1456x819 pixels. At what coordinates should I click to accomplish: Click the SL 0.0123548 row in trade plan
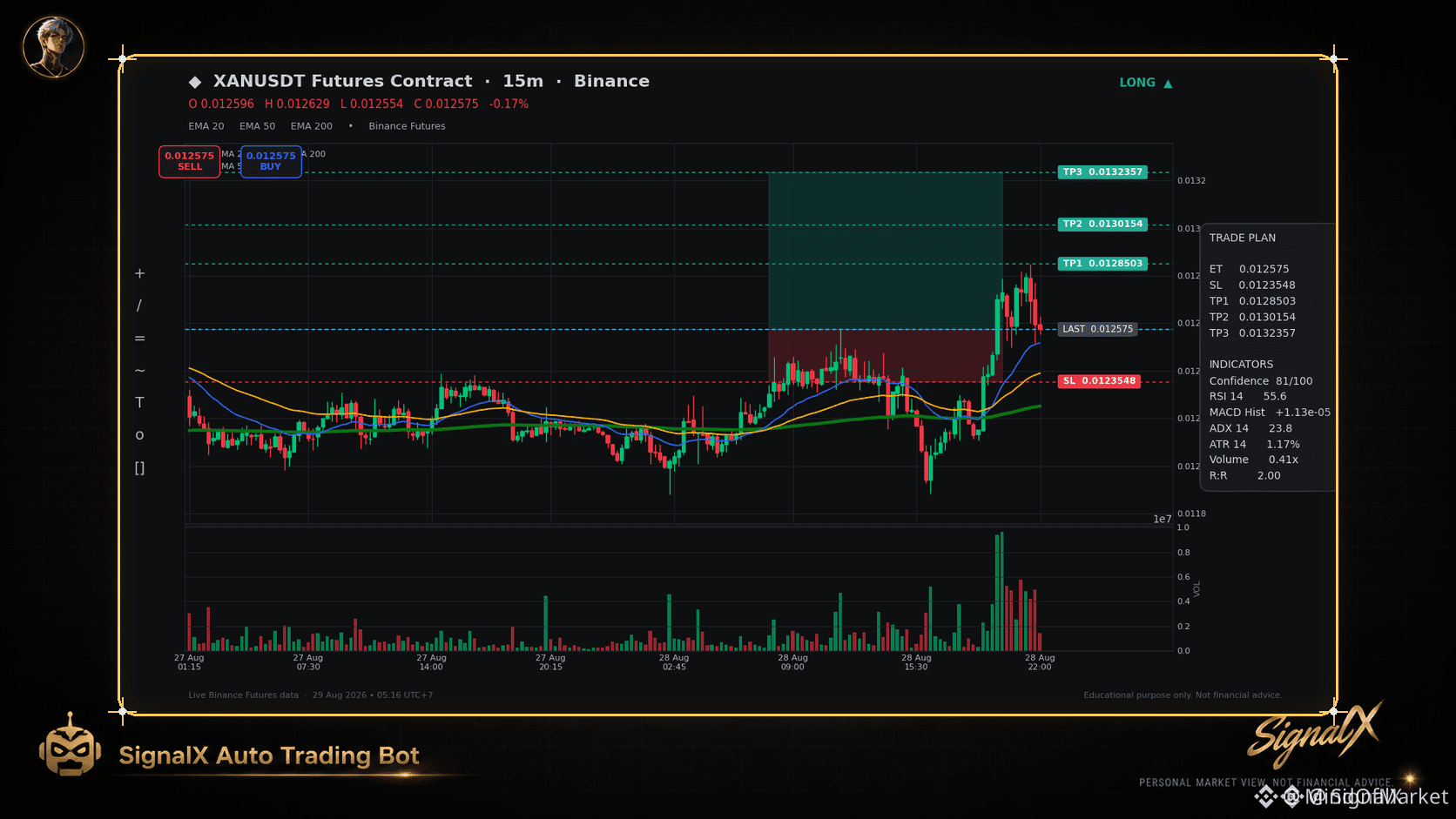1252,285
